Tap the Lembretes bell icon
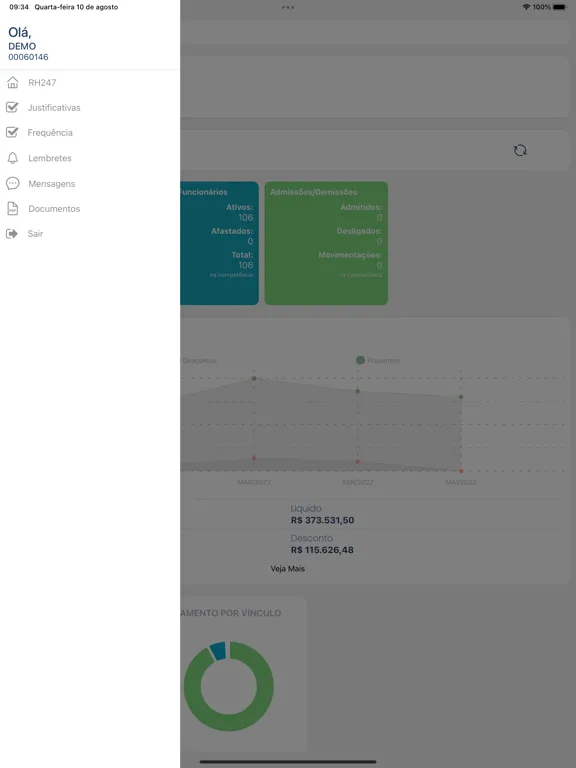The height and width of the screenshot is (768, 576). (13, 158)
